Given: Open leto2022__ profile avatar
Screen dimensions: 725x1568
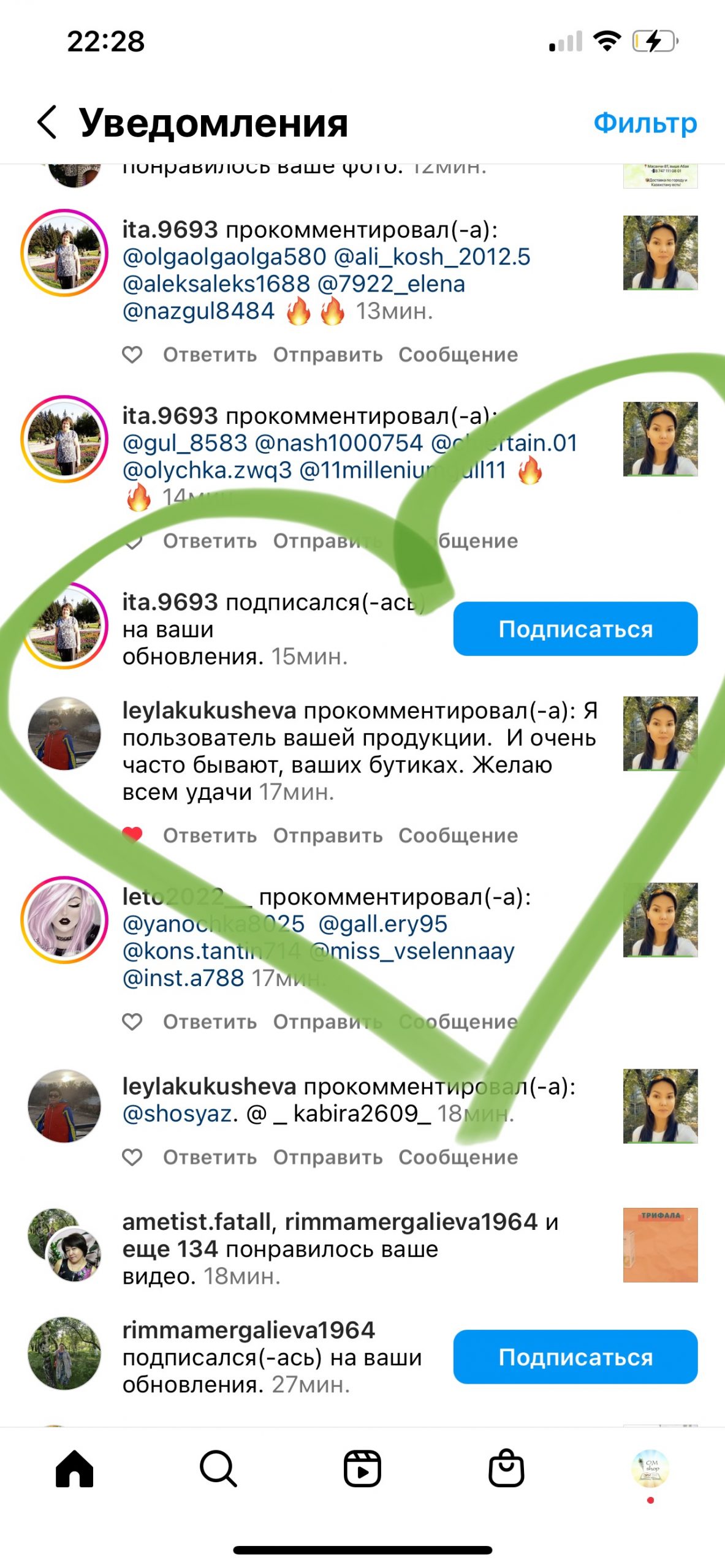Looking at the screenshot, I should pos(64,920).
